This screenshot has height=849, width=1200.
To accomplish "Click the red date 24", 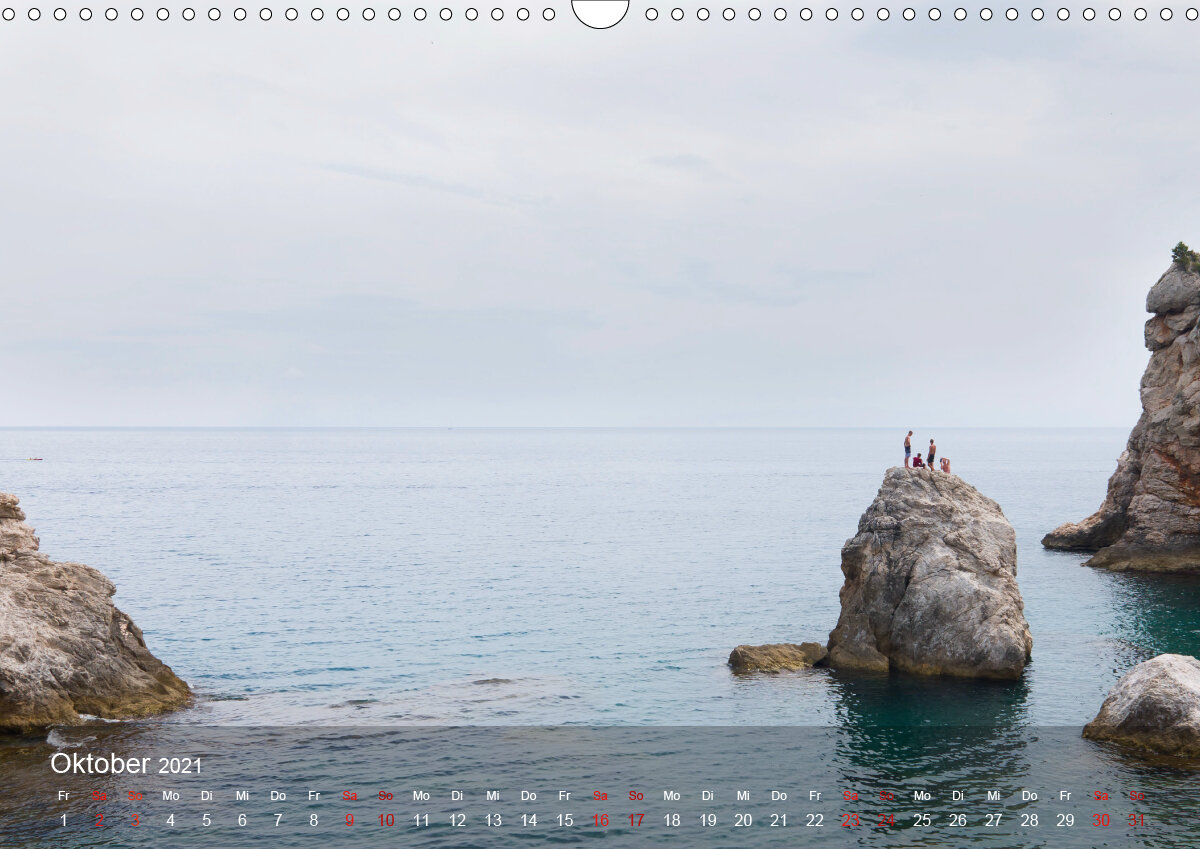I will coord(886,820).
